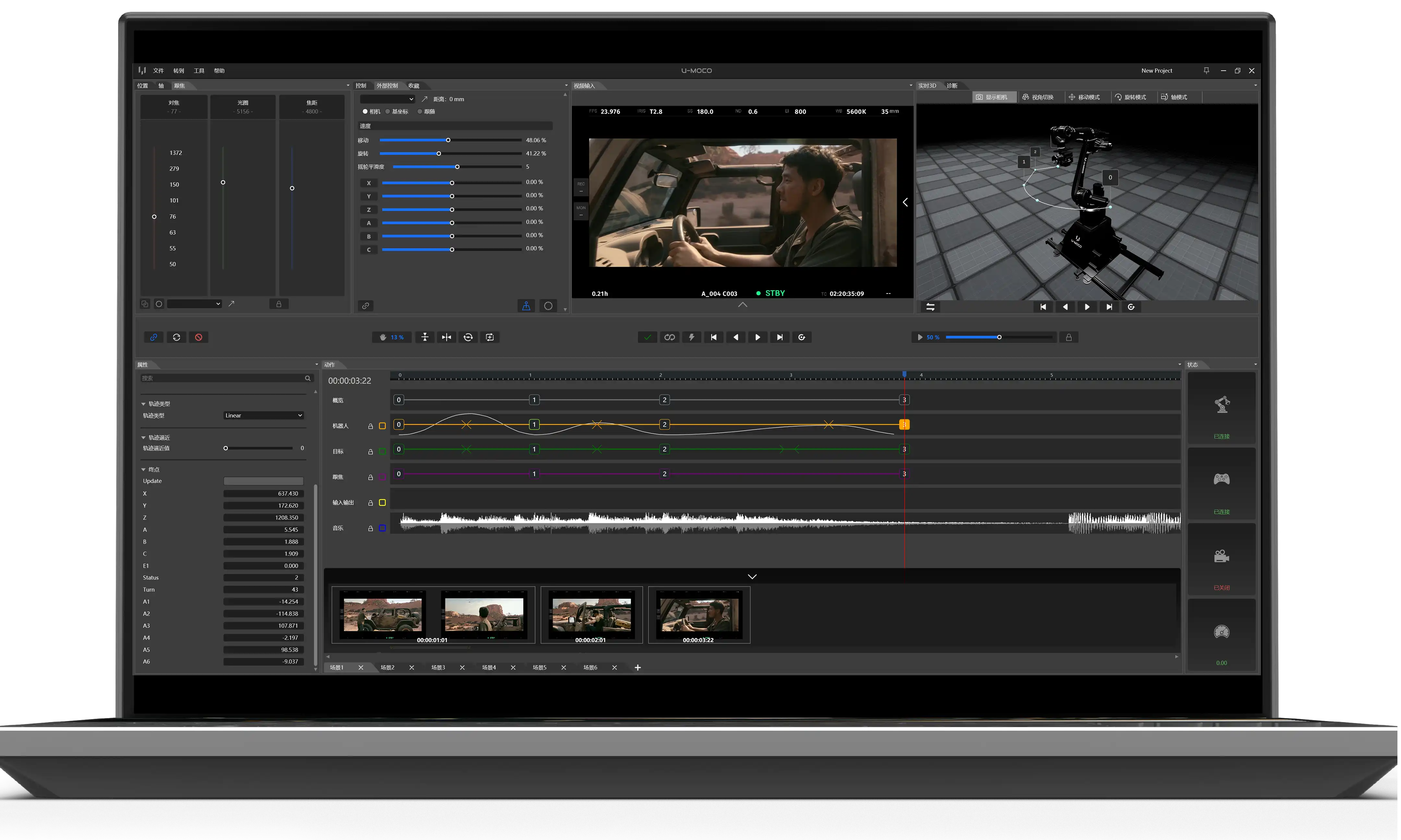Click the link icon in the left toolbar

(x=153, y=337)
